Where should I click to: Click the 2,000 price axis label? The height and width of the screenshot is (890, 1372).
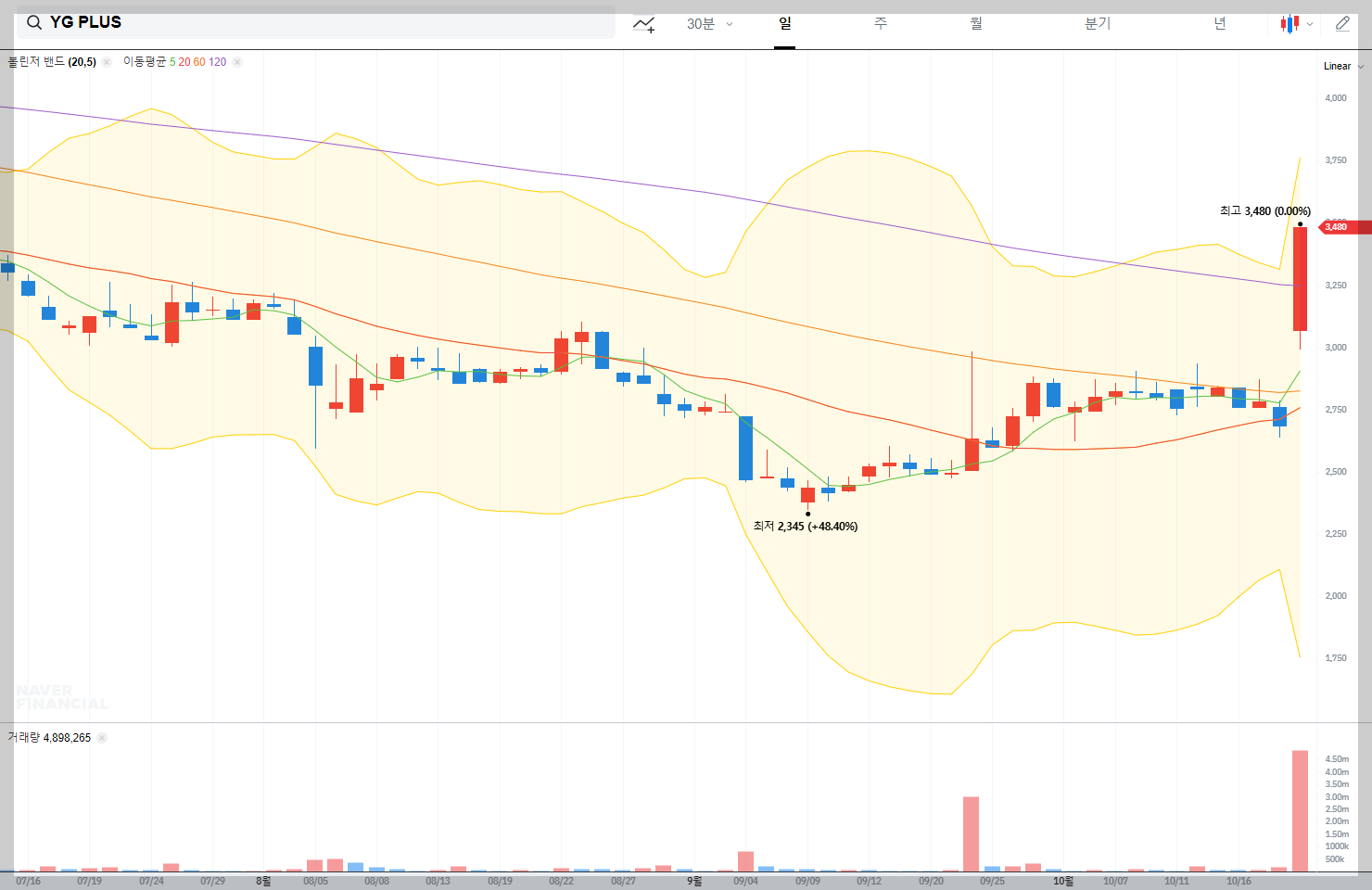(1336, 596)
